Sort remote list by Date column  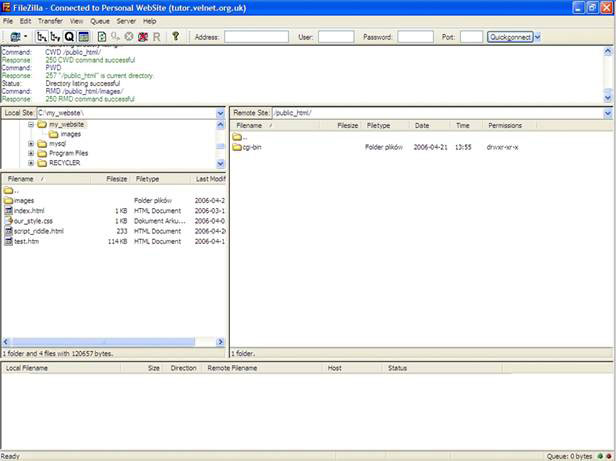tap(429, 126)
